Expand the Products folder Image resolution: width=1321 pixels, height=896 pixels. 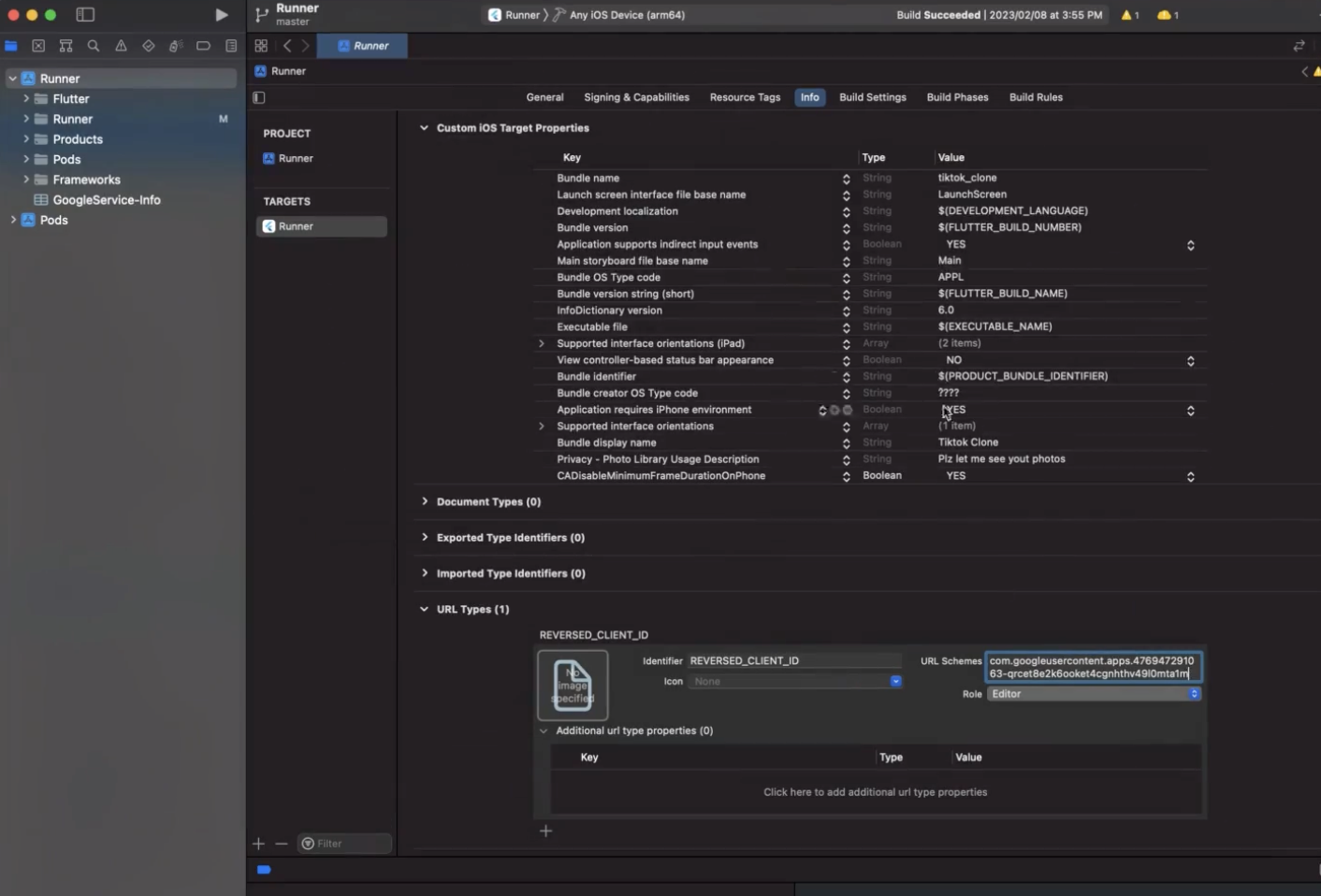coord(25,139)
